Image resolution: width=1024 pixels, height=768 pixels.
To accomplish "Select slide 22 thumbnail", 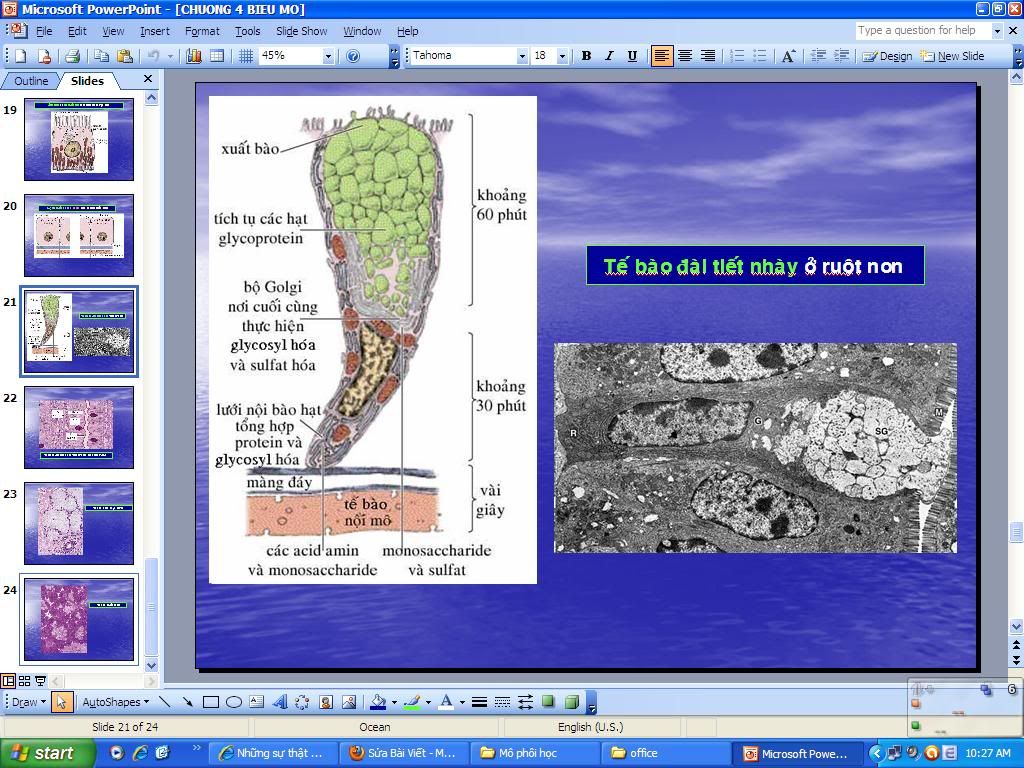I will point(79,428).
